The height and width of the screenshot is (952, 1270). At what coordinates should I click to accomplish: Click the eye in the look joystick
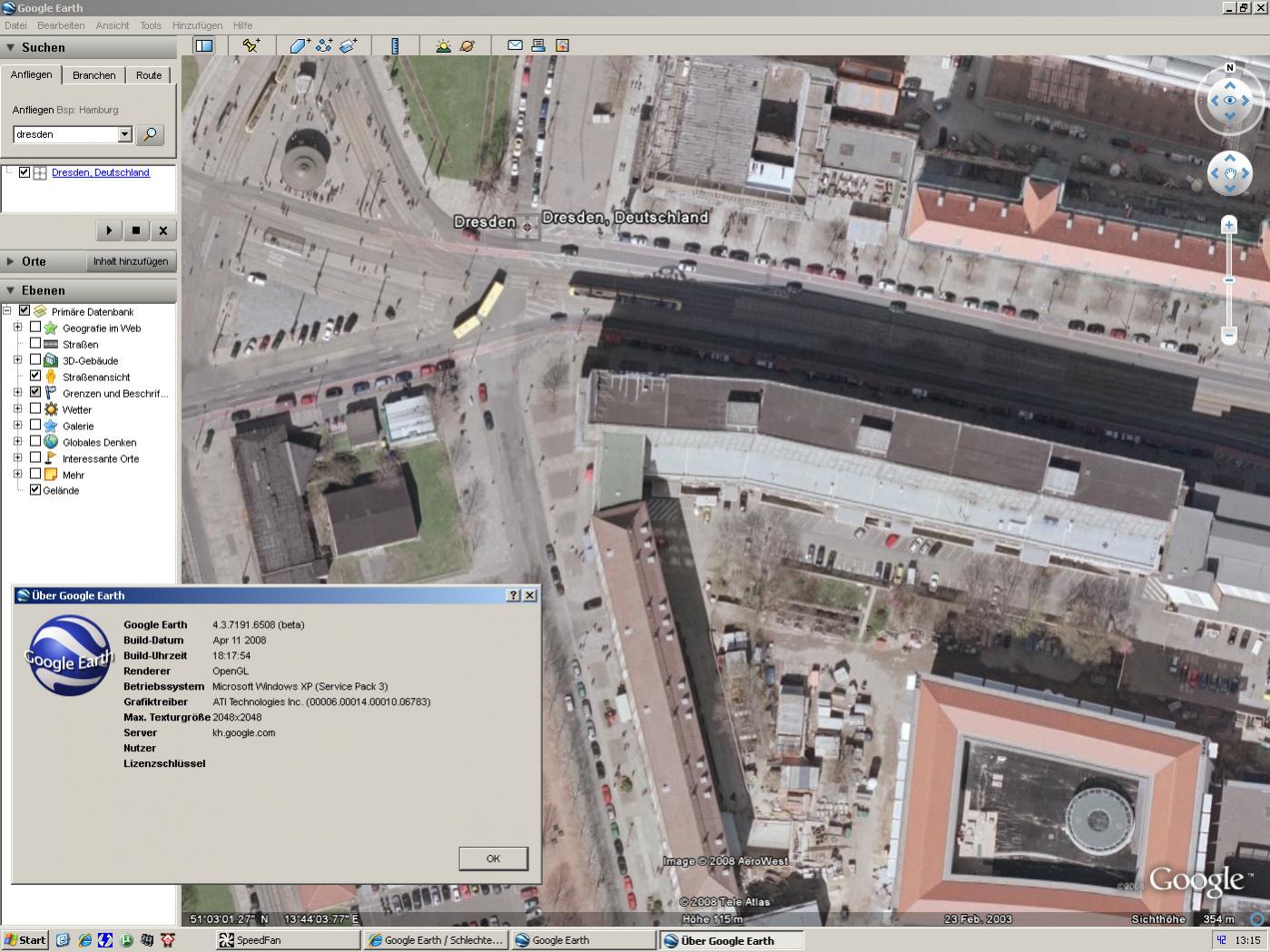pyautogui.click(x=1230, y=101)
